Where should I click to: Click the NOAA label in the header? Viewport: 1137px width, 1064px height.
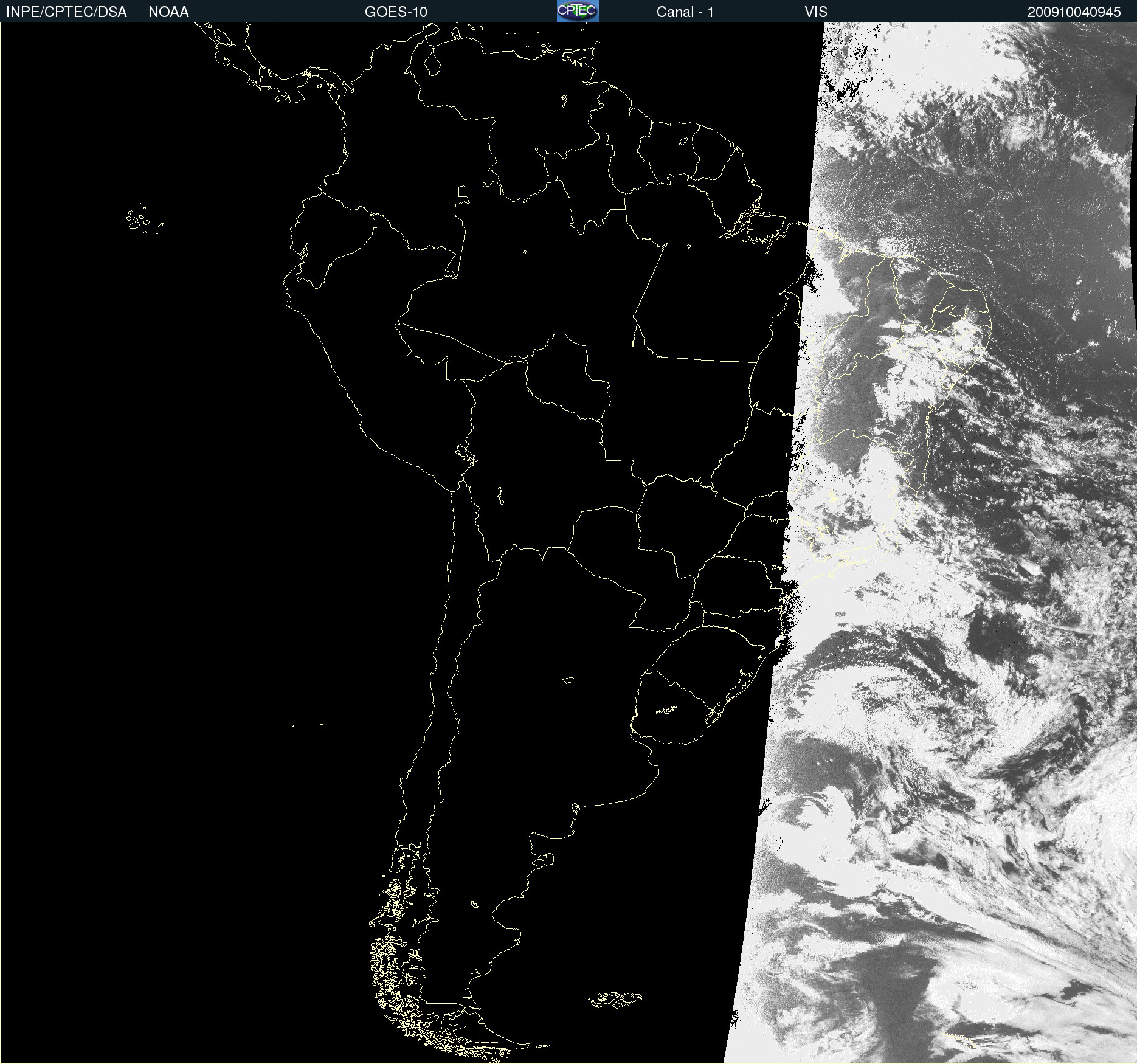click(168, 12)
